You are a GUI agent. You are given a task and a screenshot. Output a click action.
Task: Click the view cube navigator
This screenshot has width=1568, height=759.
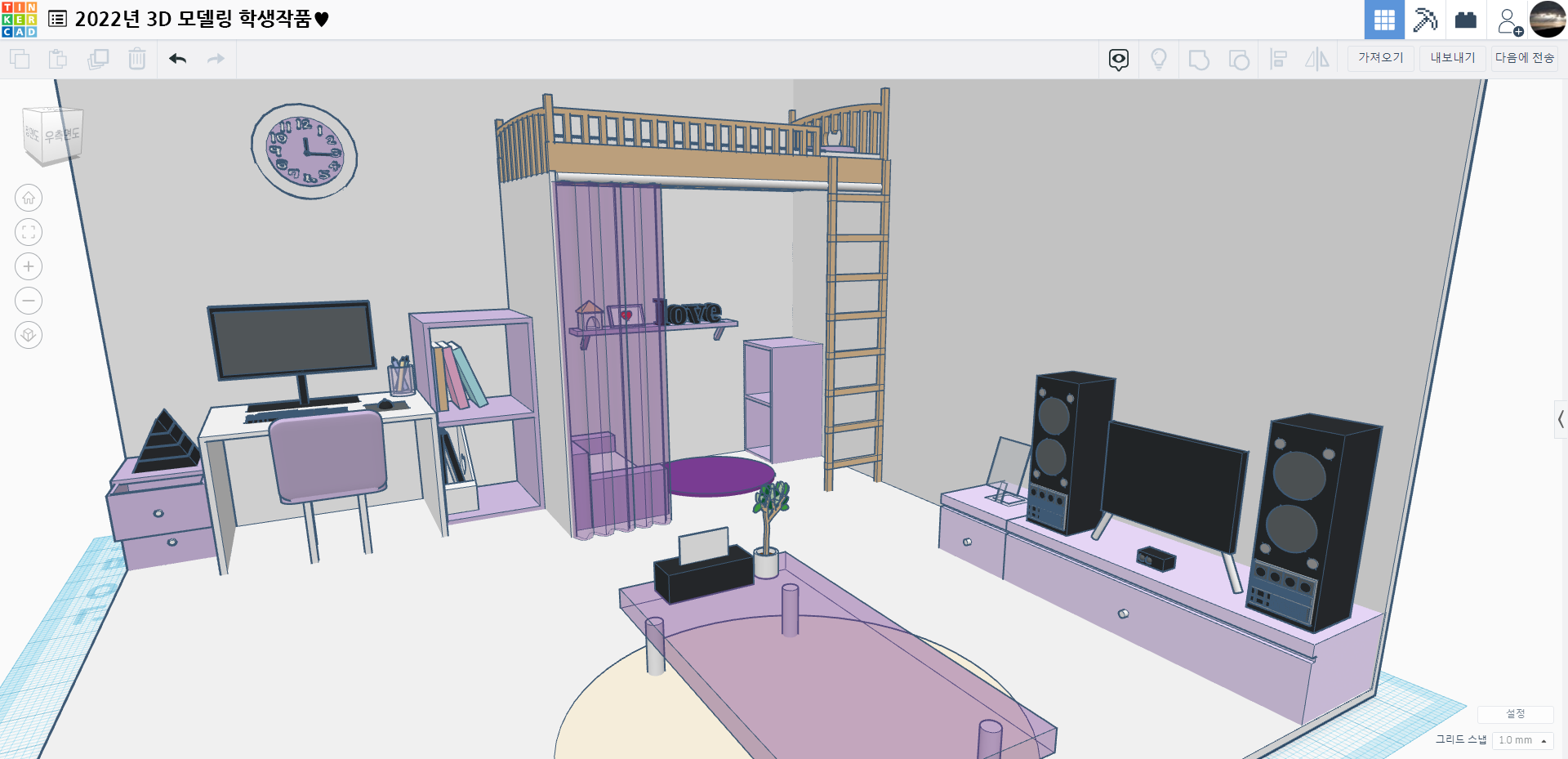point(52,136)
